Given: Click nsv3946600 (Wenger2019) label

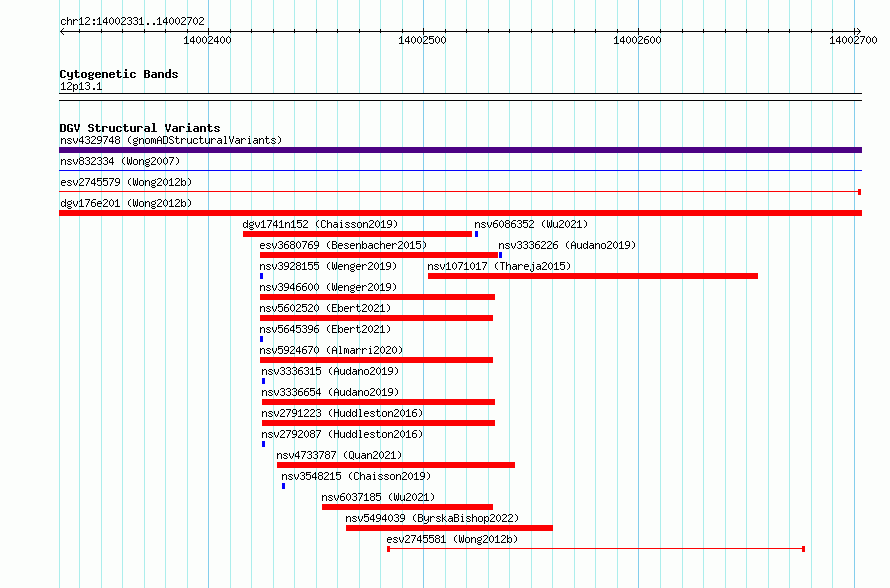Looking at the screenshot, I should (328, 287).
